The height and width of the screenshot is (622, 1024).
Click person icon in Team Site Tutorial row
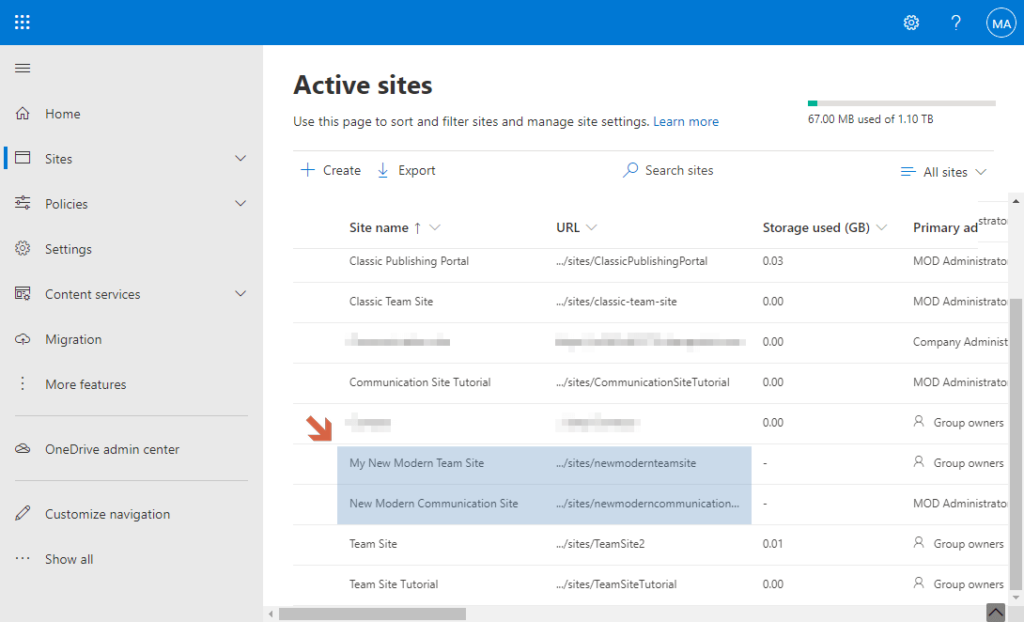919,583
